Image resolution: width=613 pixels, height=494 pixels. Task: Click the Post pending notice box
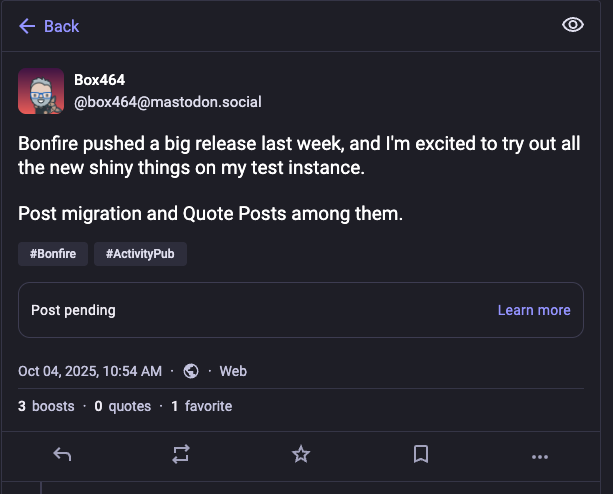point(250,310)
